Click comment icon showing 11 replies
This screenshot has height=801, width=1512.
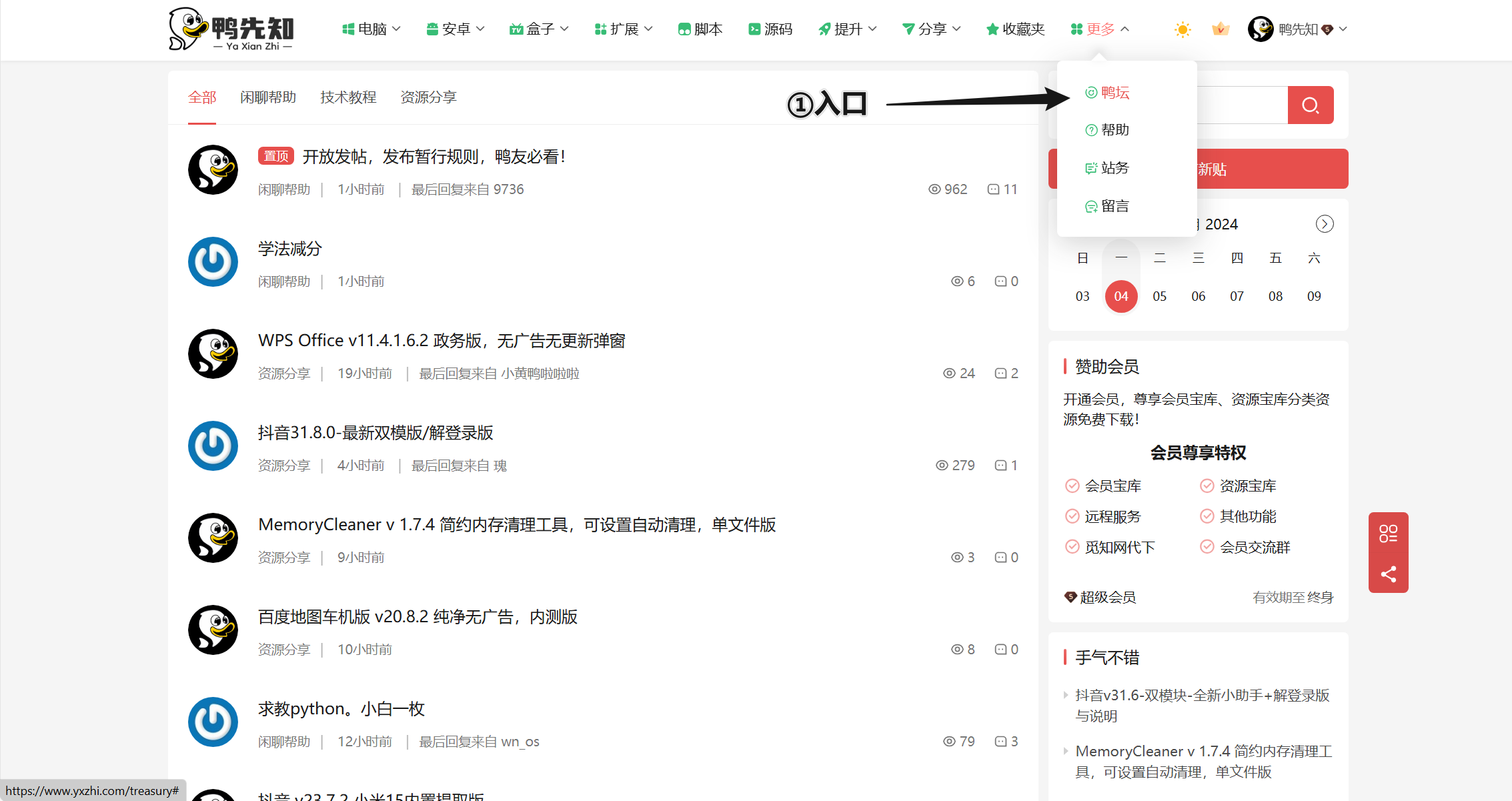click(993, 189)
